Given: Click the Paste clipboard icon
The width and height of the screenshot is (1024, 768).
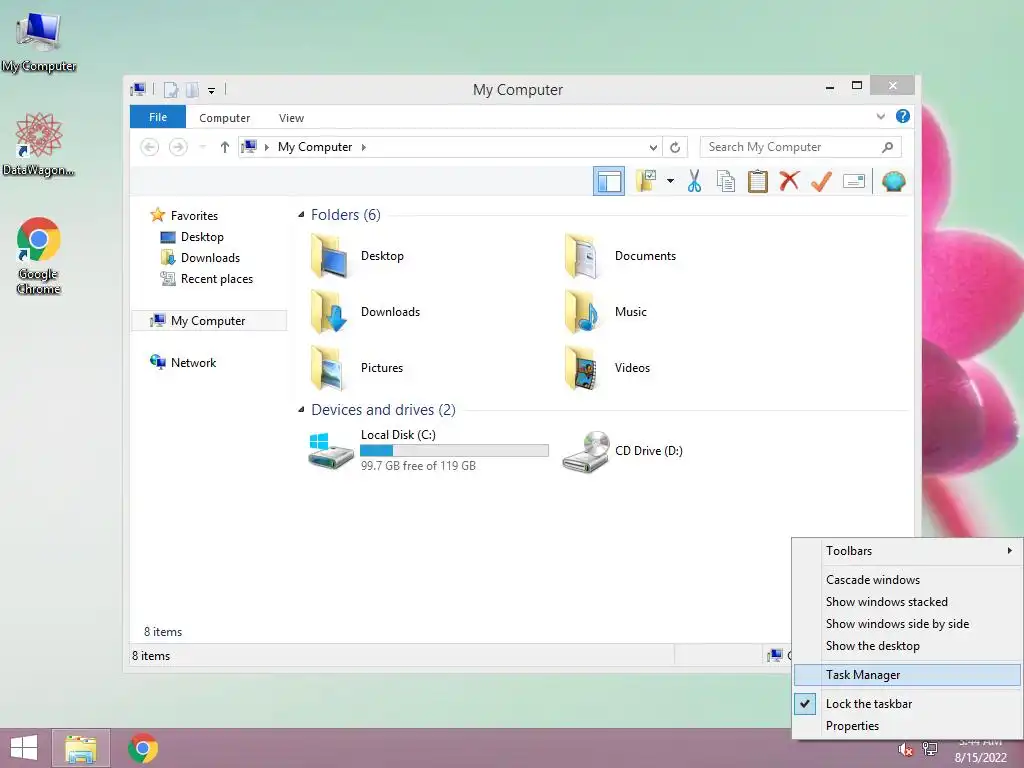Looking at the screenshot, I should pyautogui.click(x=758, y=181).
